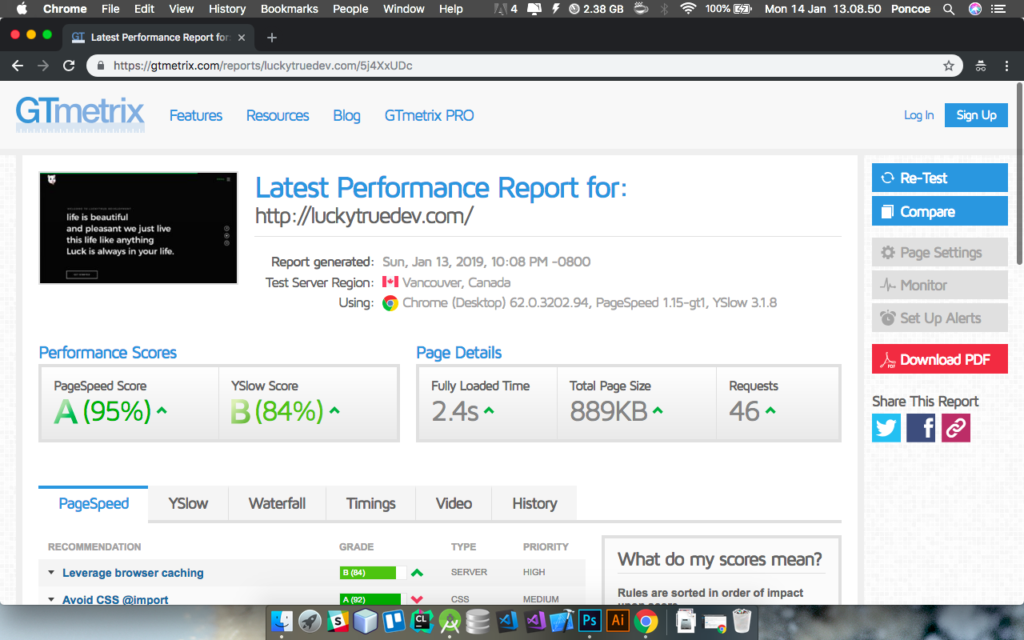
Task: Open Page Settings
Action: coord(939,252)
